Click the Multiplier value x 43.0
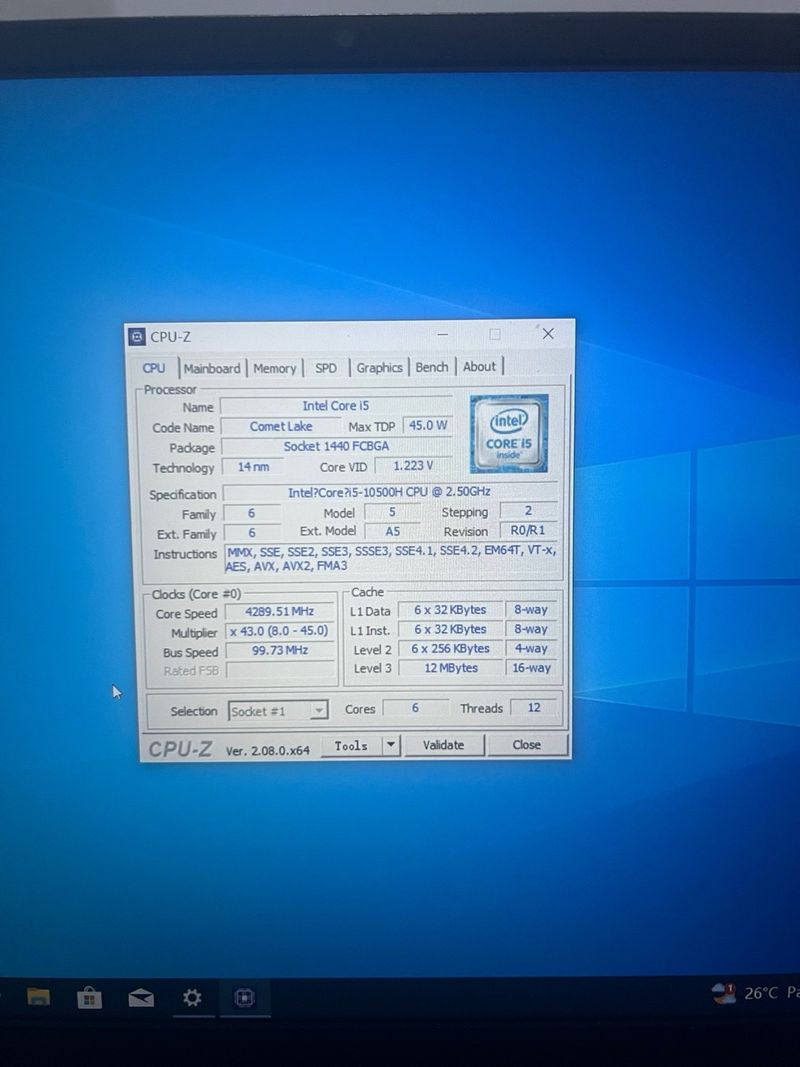800x1067 pixels. click(x=280, y=631)
